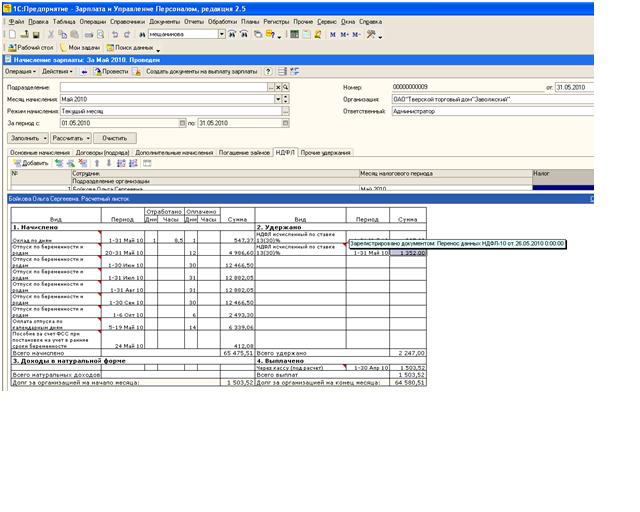640x512 pixels.
Task: Open the Рассчитать dropdown button
Action: click(x=71, y=137)
